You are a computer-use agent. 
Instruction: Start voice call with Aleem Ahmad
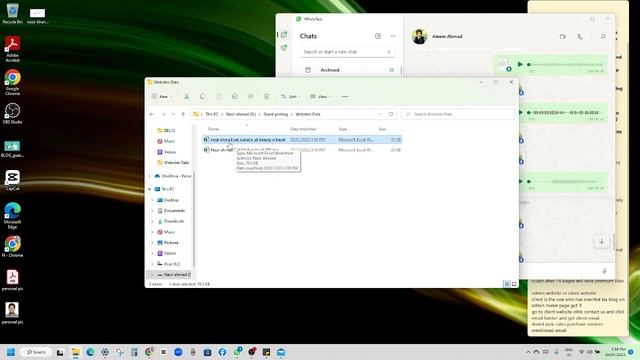pos(580,37)
